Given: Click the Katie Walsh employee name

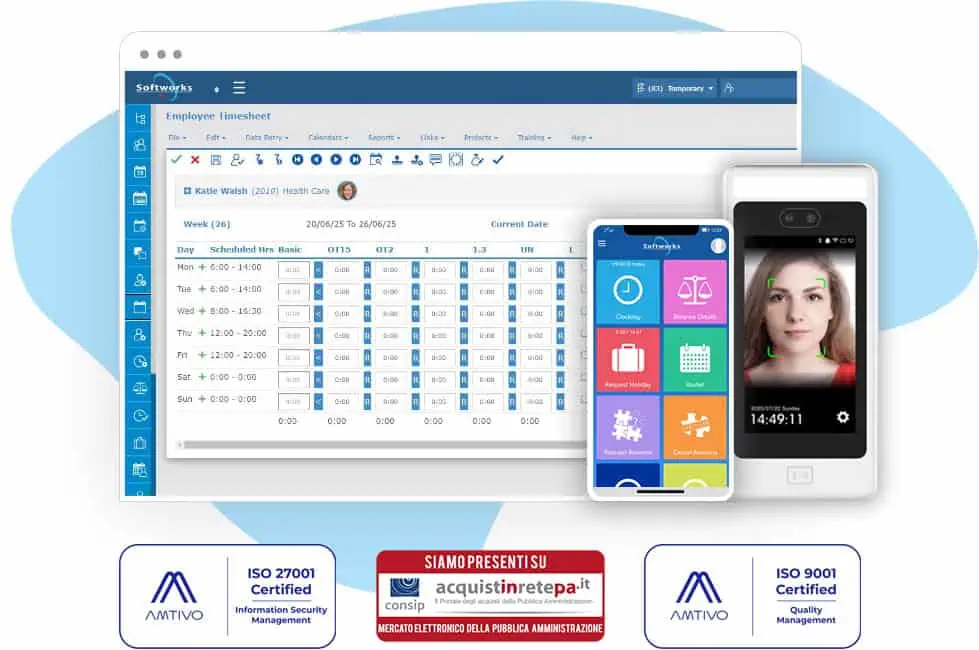Looking at the screenshot, I should tap(221, 191).
